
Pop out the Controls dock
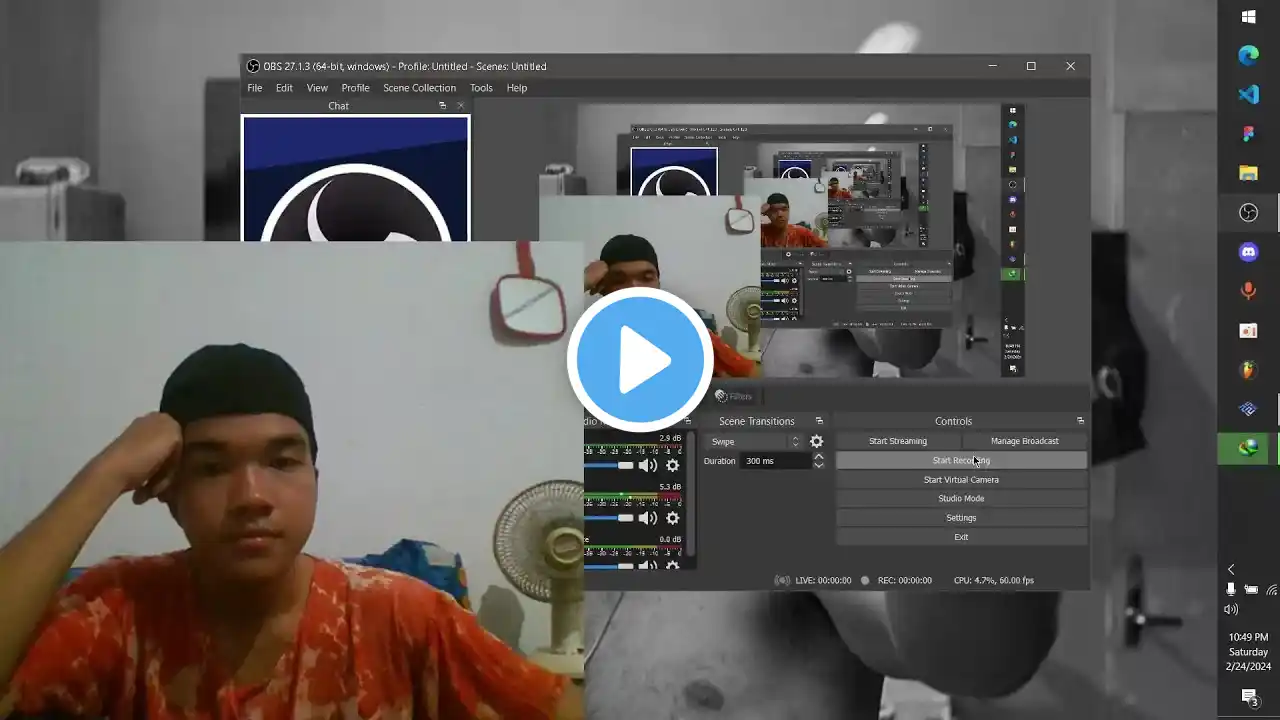[1080, 421]
